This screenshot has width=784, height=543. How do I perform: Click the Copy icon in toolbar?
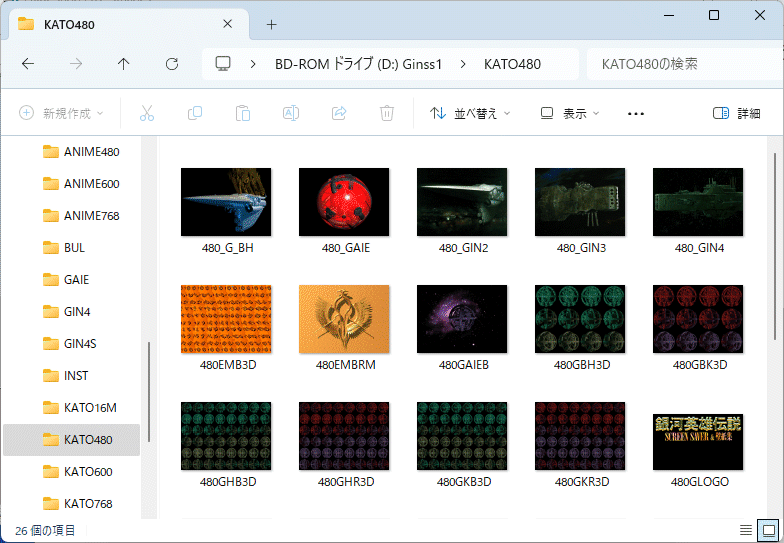(195, 114)
